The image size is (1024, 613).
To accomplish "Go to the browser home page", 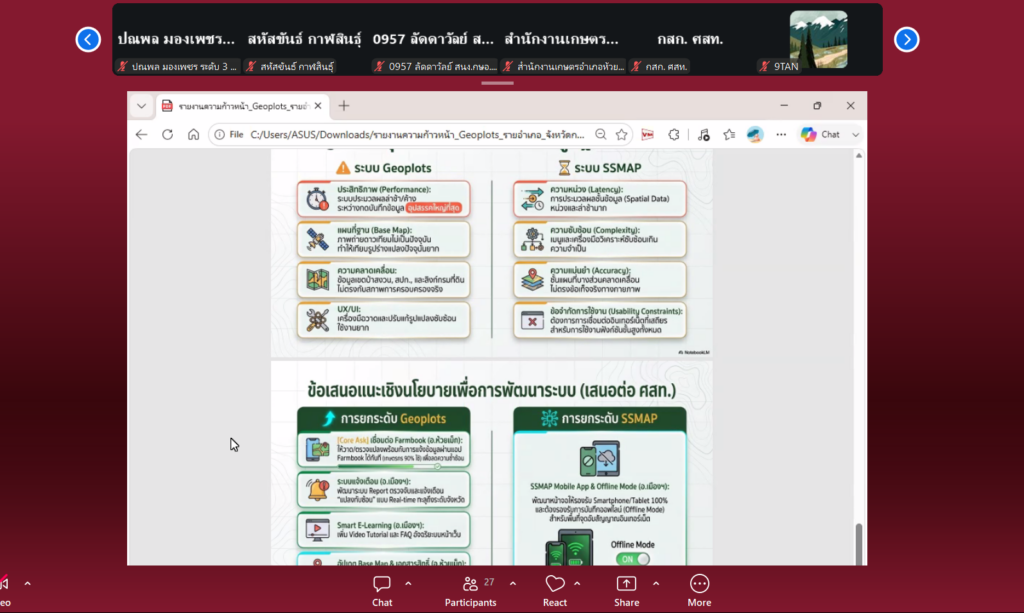I will tap(193, 134).
